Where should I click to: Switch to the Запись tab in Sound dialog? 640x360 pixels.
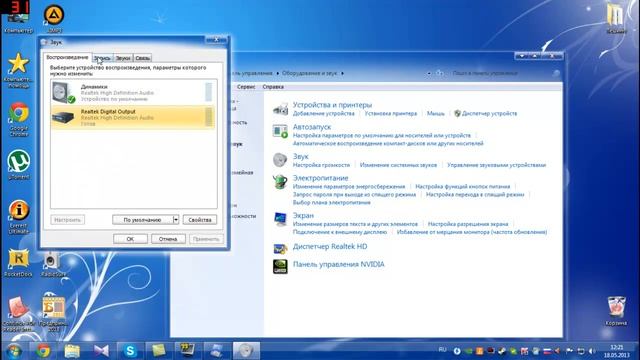coord(102,58)
